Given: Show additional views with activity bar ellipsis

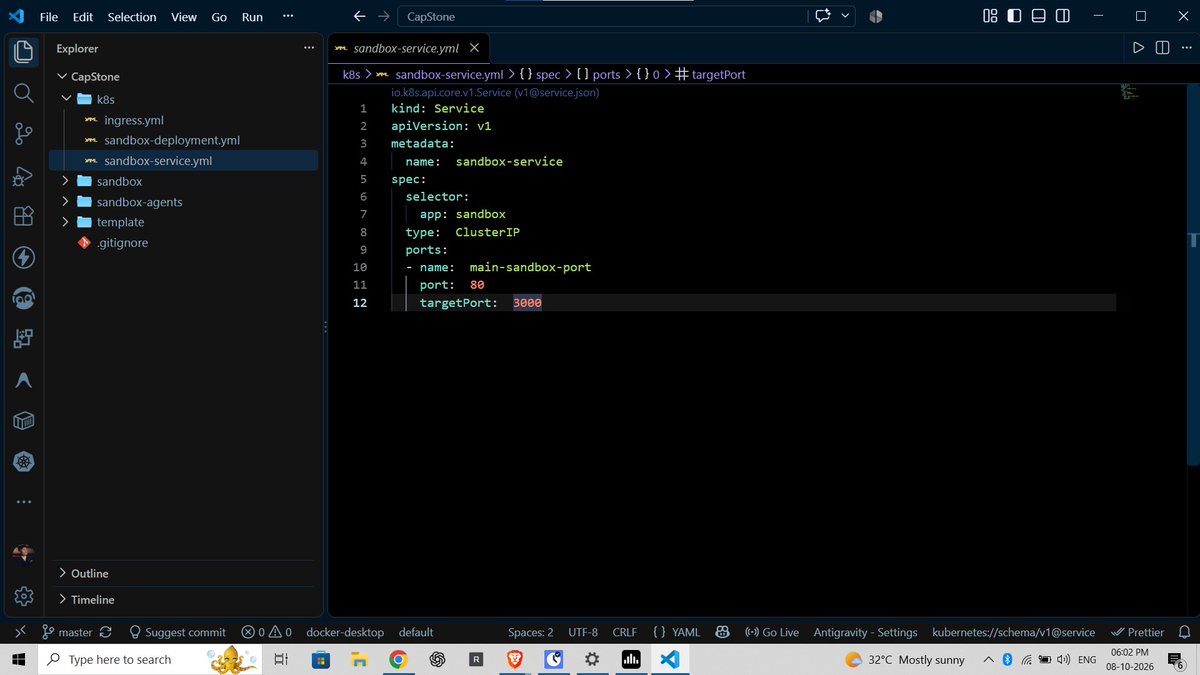Looking at the screenshot, I should tap(24, 501).
